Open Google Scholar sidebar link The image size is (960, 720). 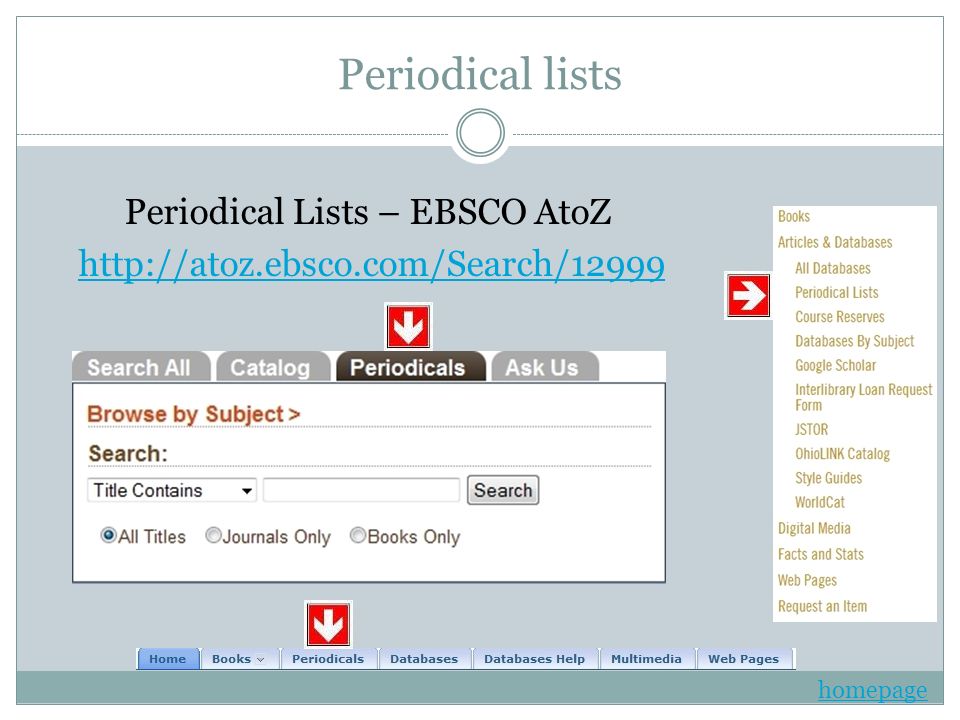[x=835, y=366]
